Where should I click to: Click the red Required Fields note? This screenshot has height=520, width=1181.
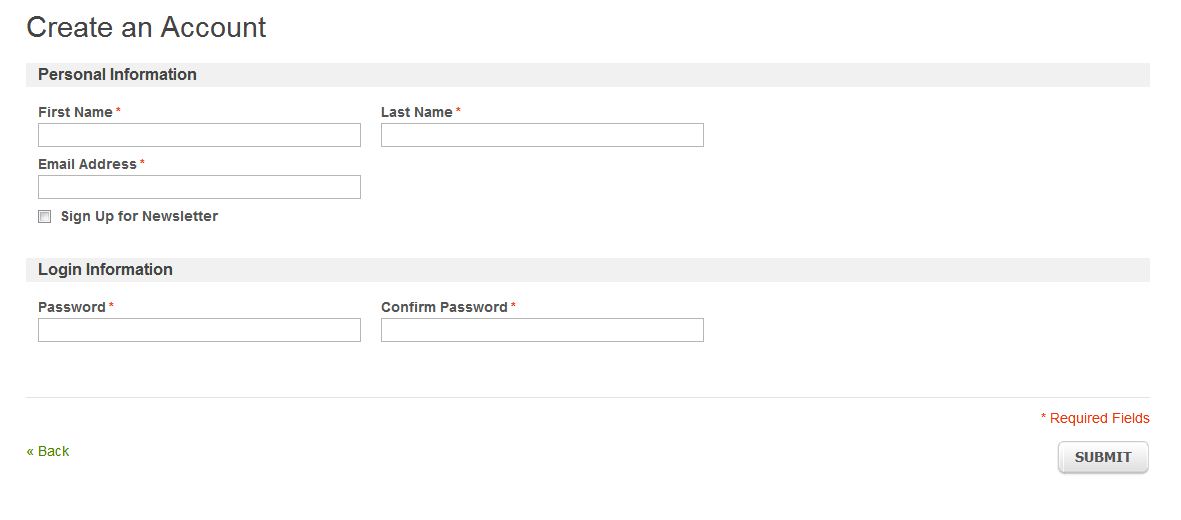click(x=1095, y=418)
